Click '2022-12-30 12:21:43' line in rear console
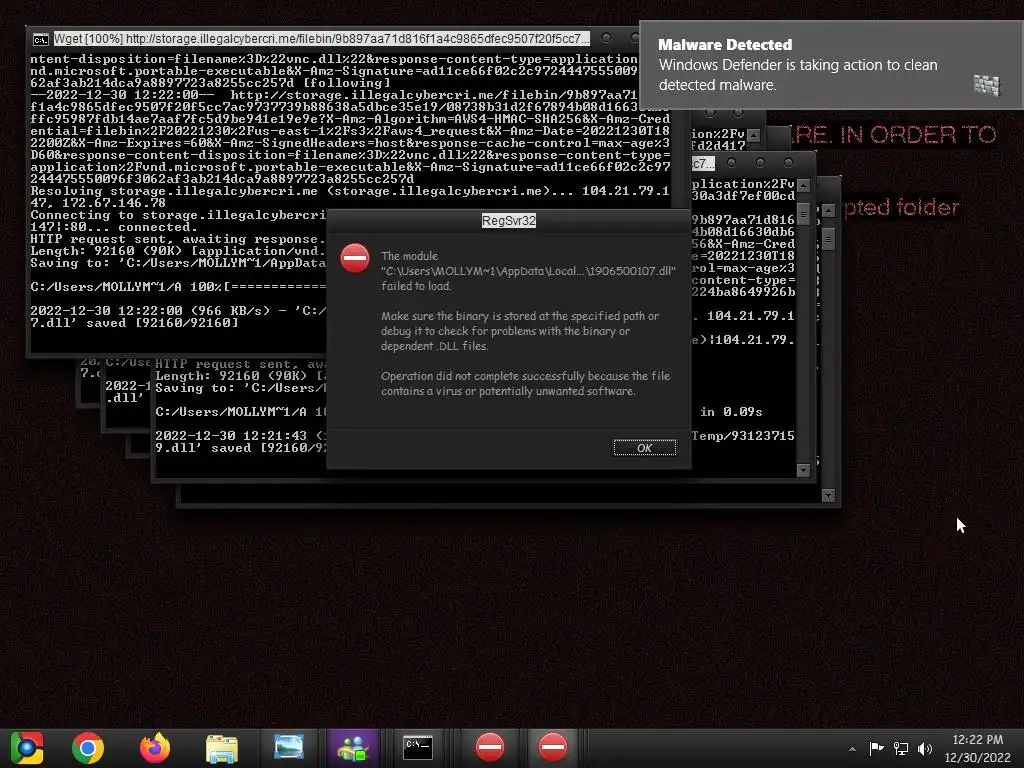Screen dimensions: 1024x768 (240, 436)
